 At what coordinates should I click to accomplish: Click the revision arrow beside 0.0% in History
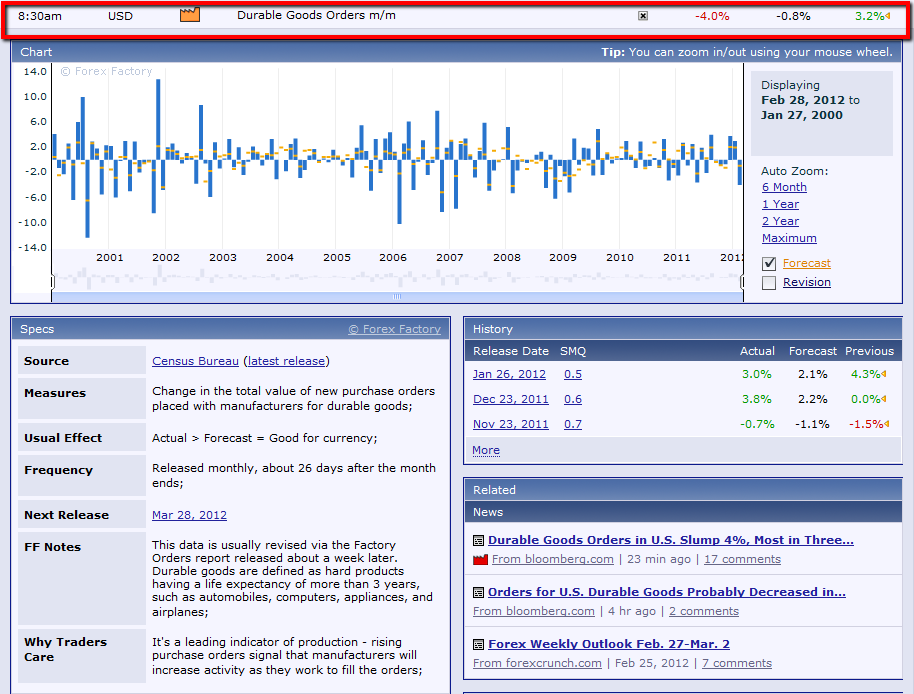point(884,399)
